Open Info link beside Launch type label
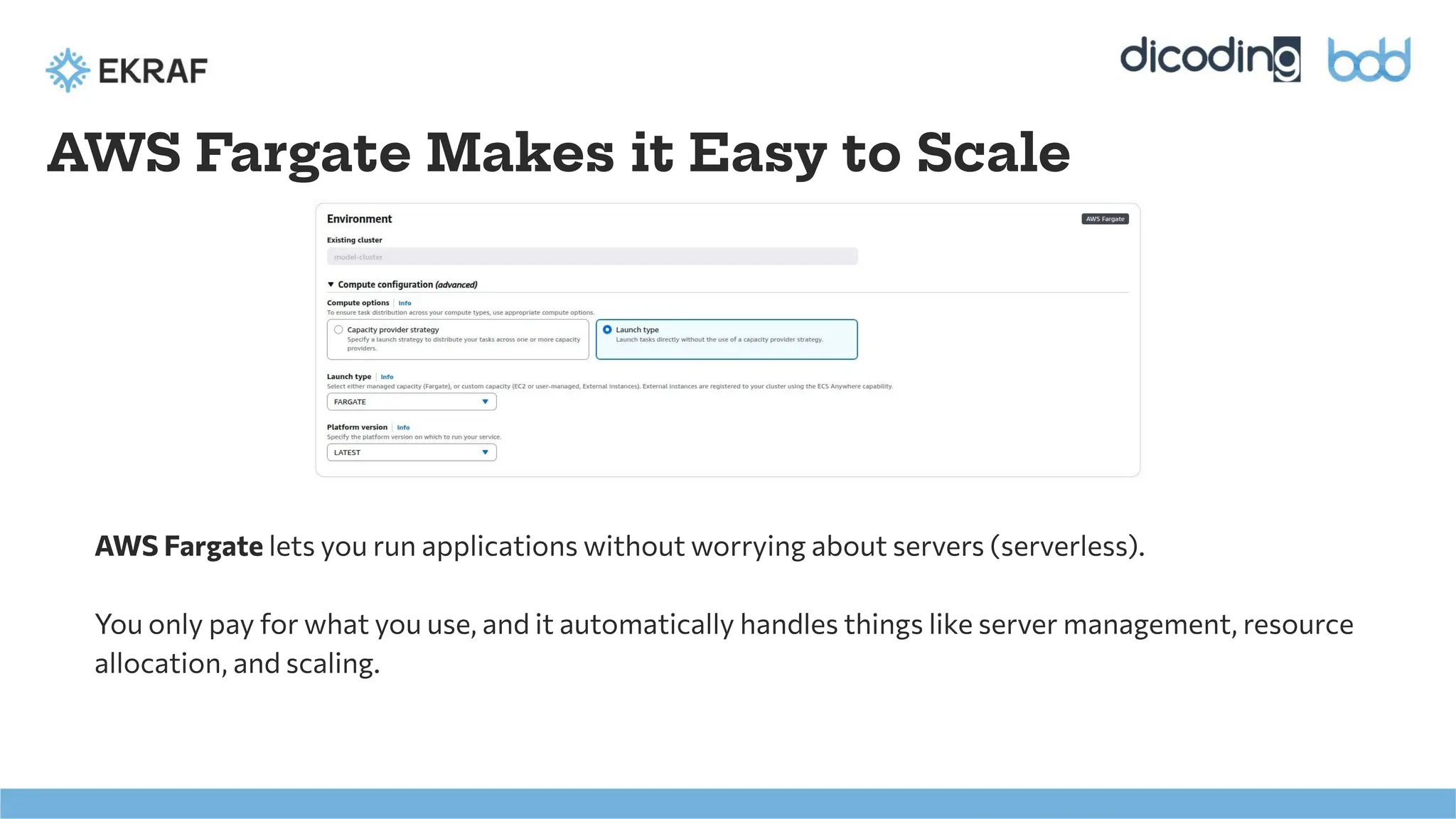Viewport: 1456px width, 819px height. click(387, 377)
